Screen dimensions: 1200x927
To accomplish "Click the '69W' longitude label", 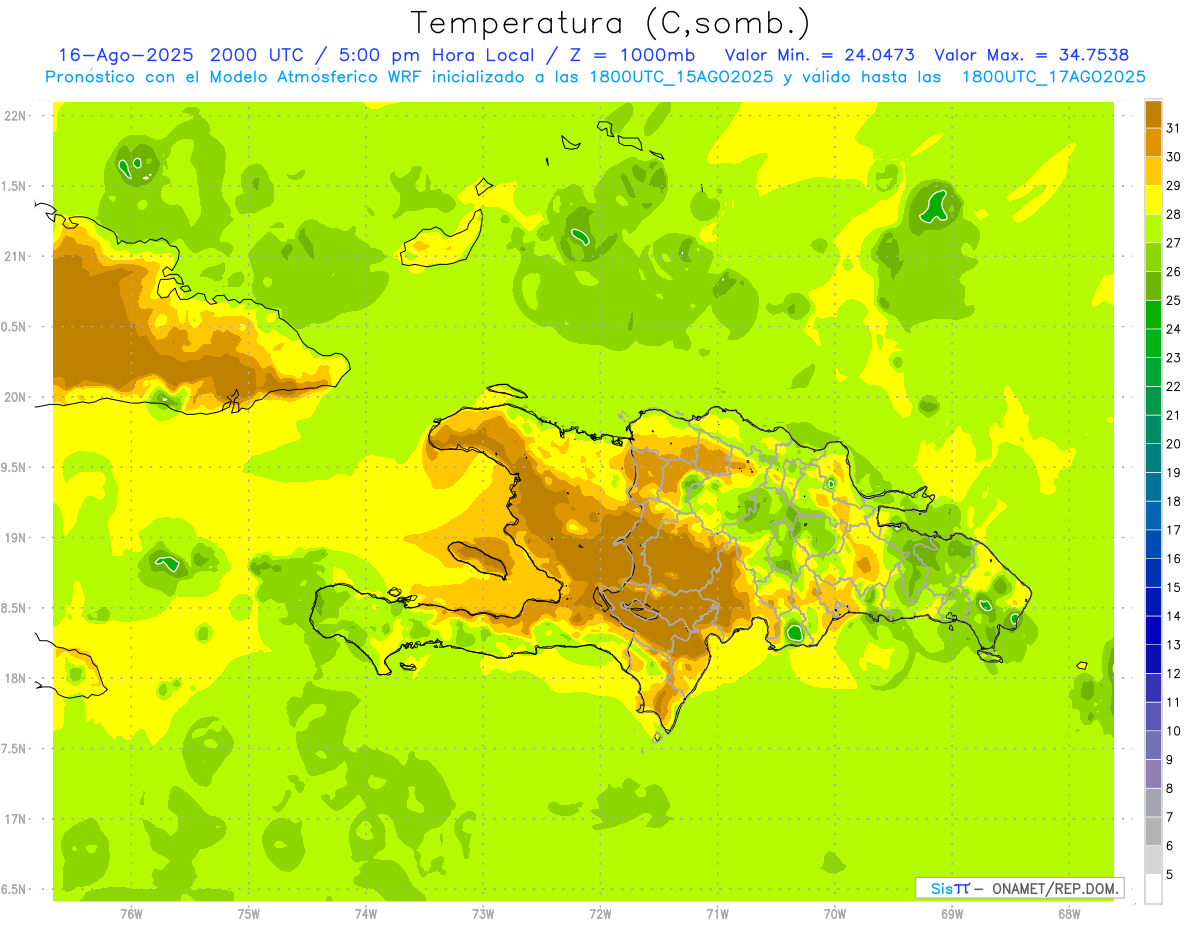I will 952,913.
